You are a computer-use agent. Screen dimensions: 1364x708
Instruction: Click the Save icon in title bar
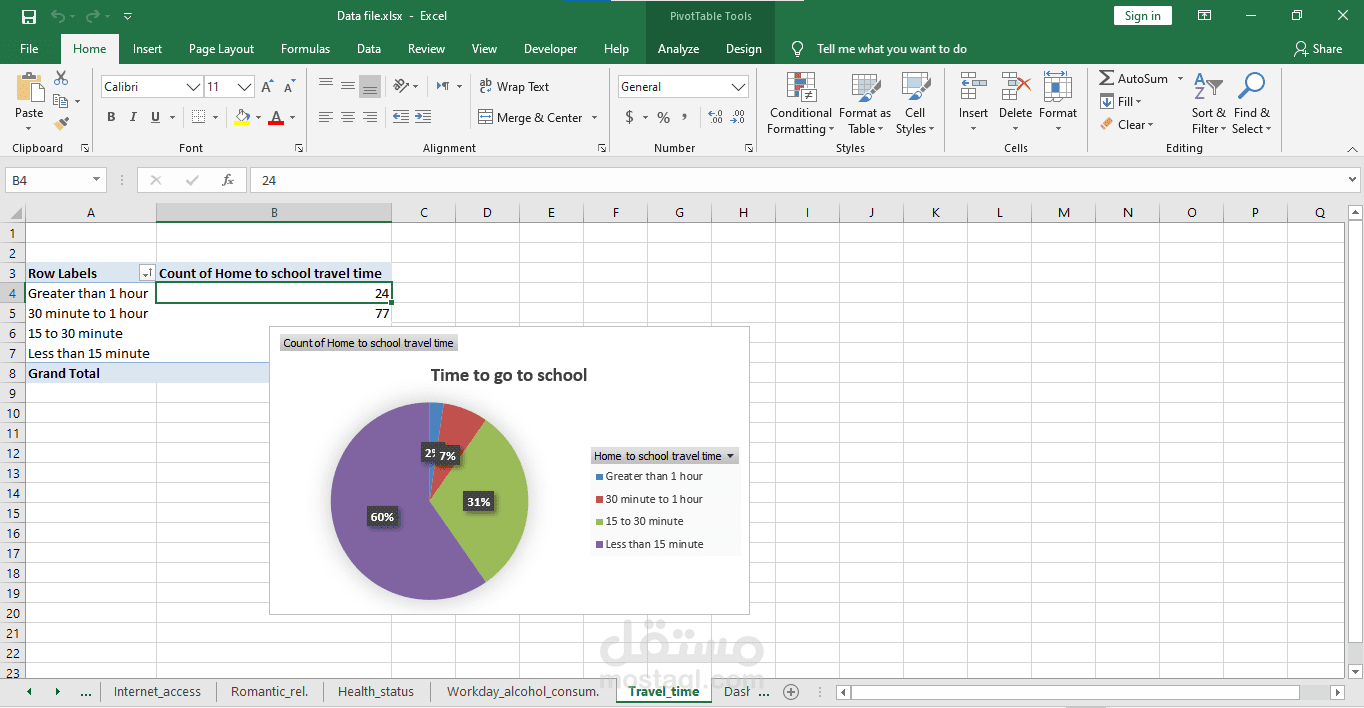[x=29, y=16]
